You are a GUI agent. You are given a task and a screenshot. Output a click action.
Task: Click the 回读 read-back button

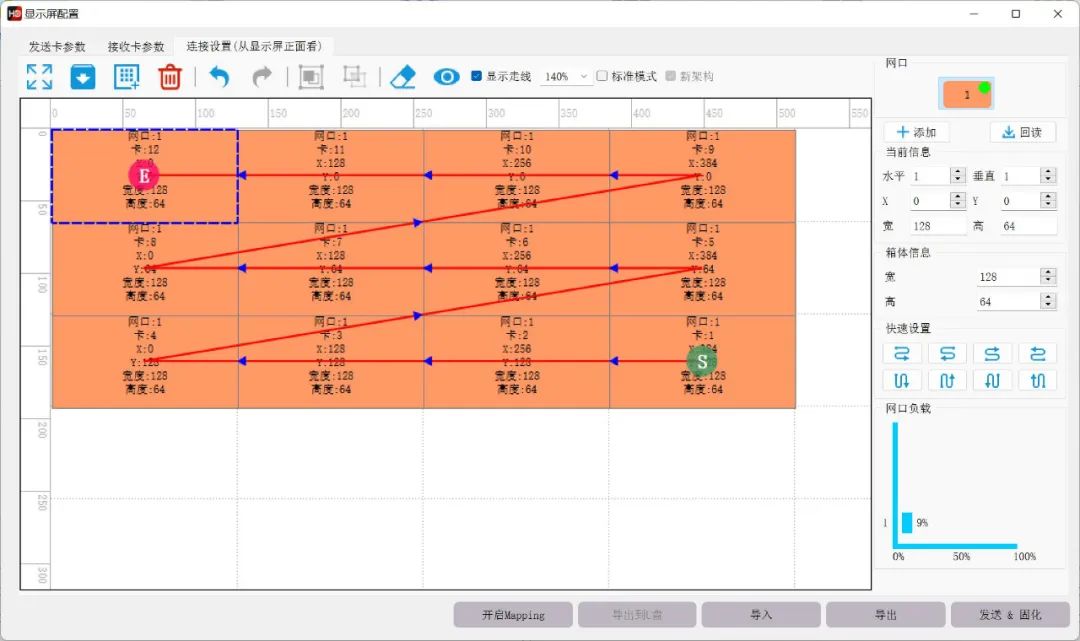click(1022, 132)
